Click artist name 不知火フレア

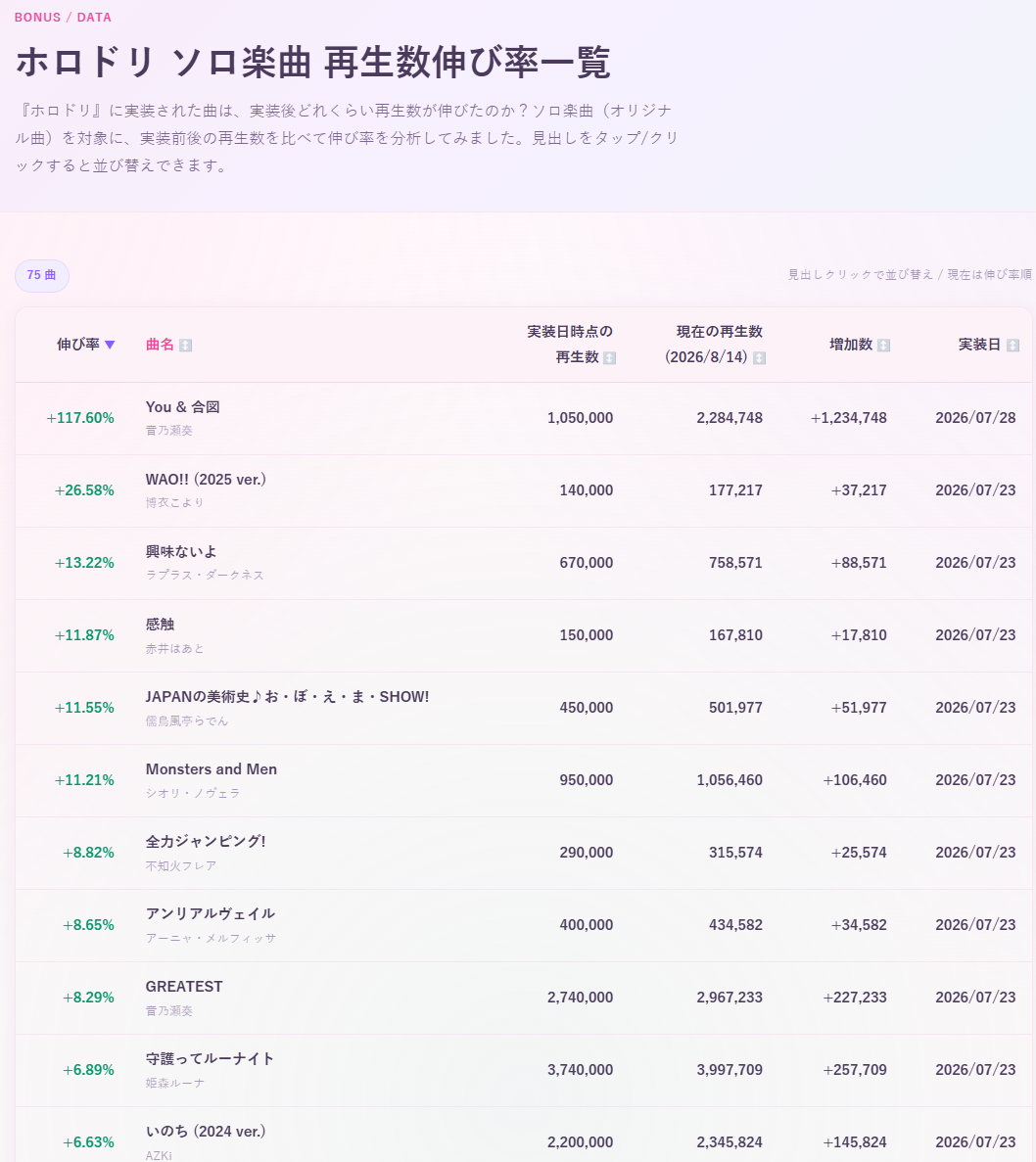pos(181,865)
